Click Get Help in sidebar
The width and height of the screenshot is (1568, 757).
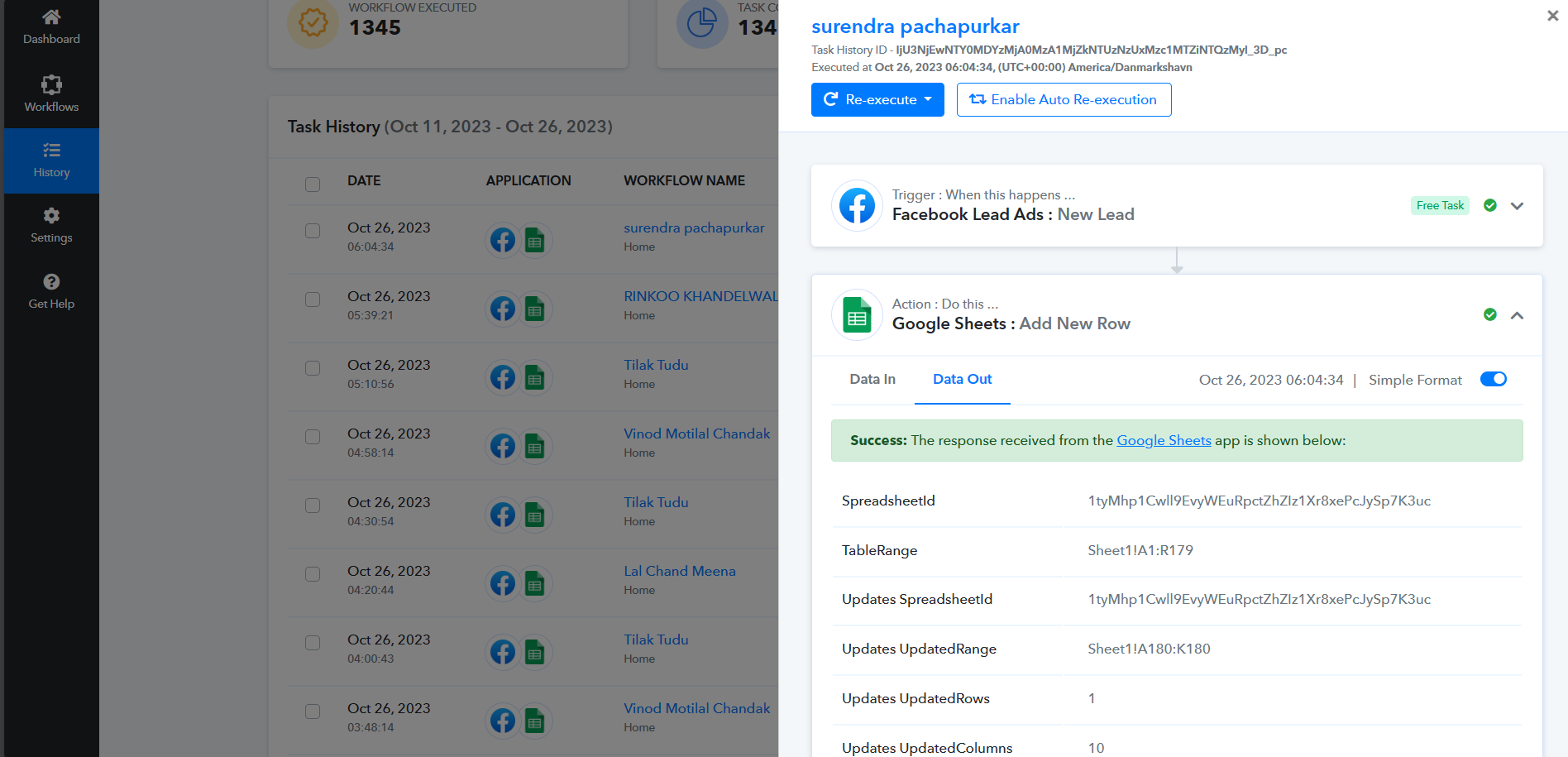pos(51,292)
